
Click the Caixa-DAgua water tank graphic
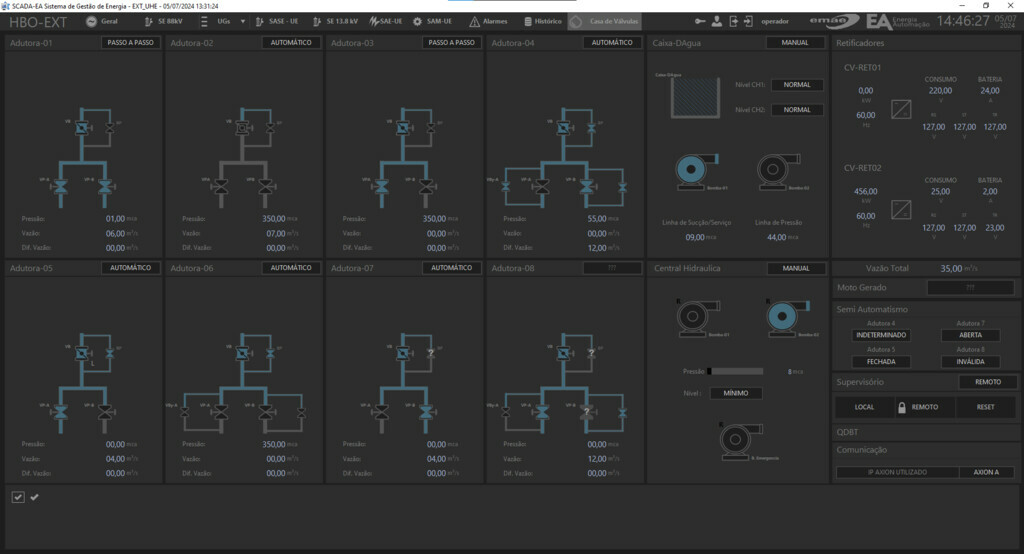[688, 97]
